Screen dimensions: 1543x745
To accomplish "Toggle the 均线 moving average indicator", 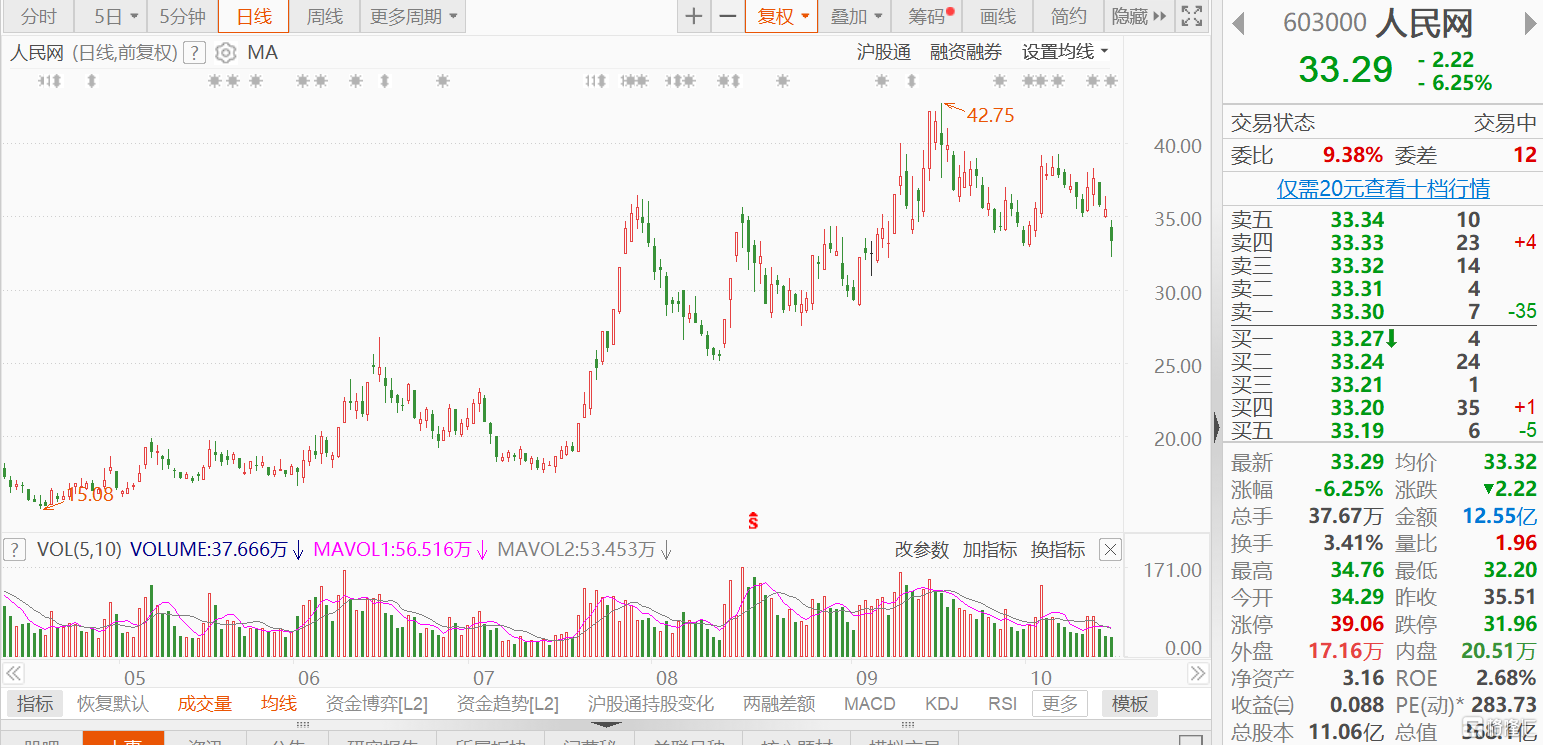I will coord(279,704).
